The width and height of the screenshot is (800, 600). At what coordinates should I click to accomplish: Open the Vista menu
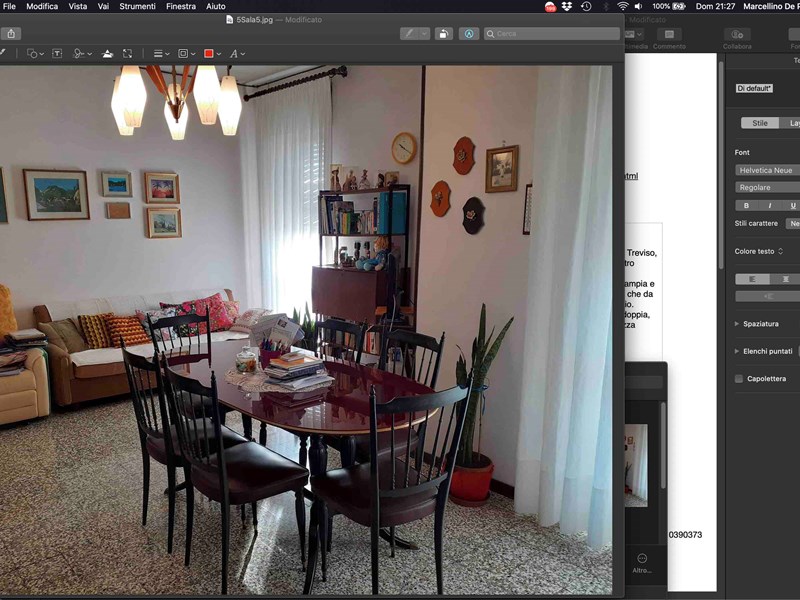[x=77, y=6]
